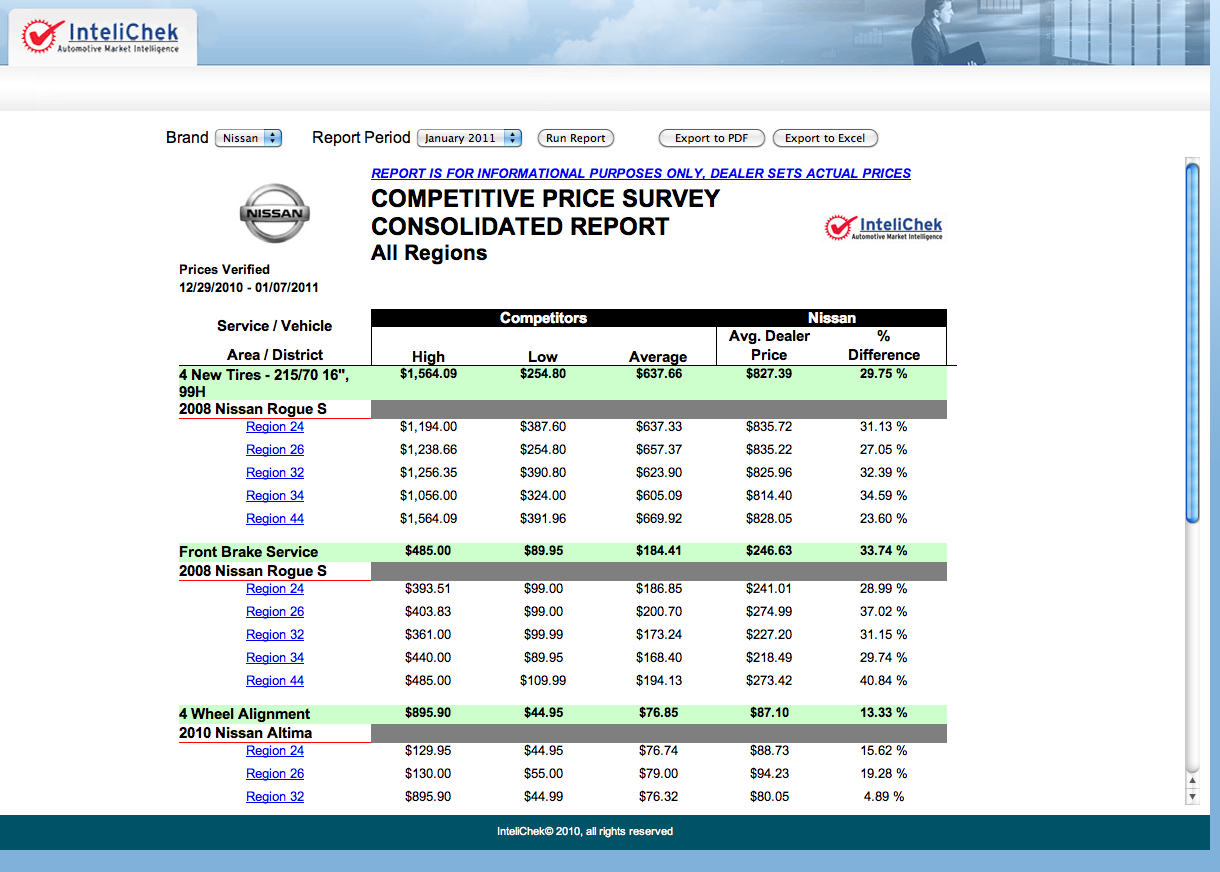Click the Competitors column group header
This screenshot has height=872, width=1220.
[543, 318]
